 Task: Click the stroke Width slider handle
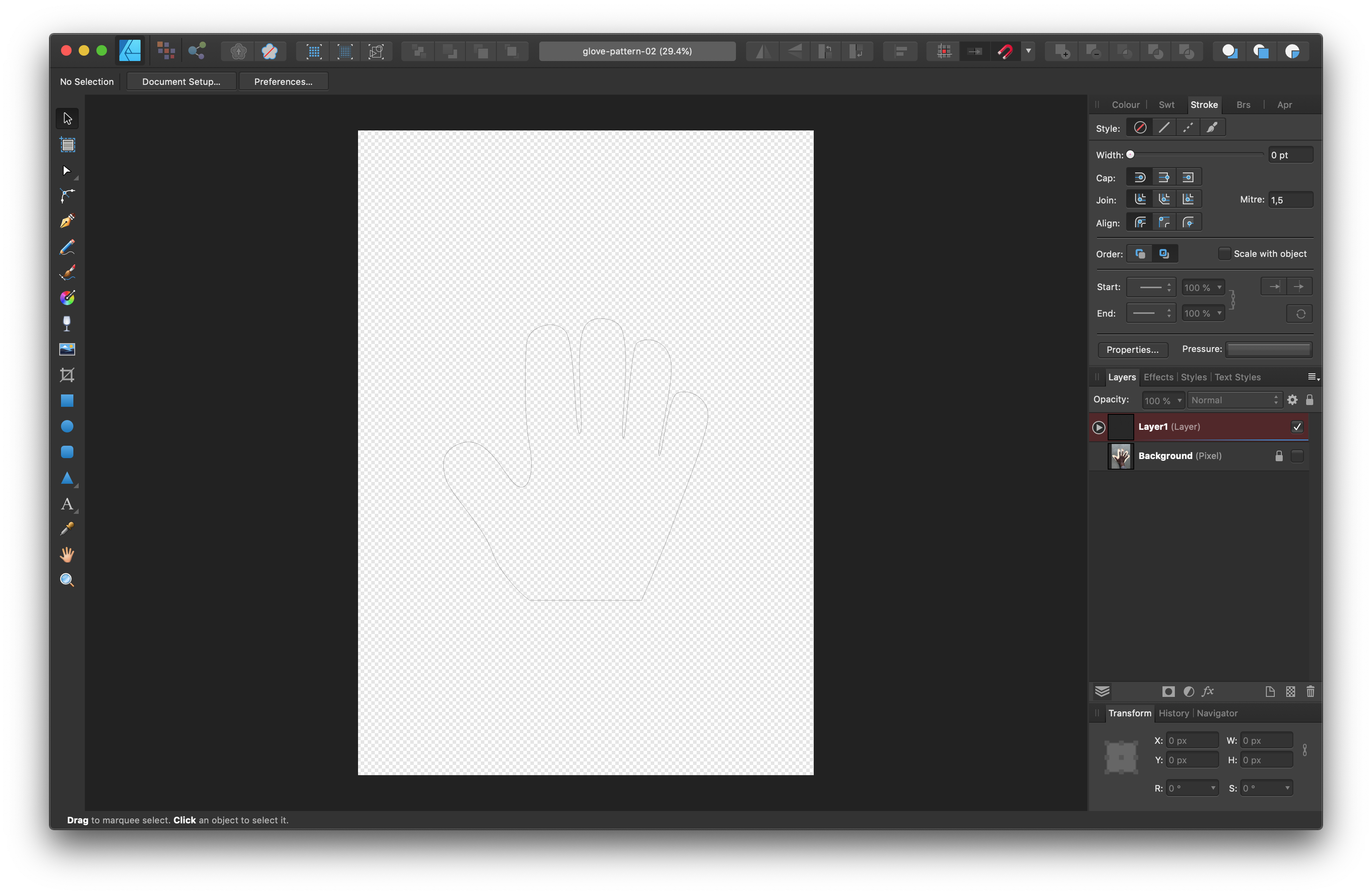pyautogui.click(x=1131, y=155)
